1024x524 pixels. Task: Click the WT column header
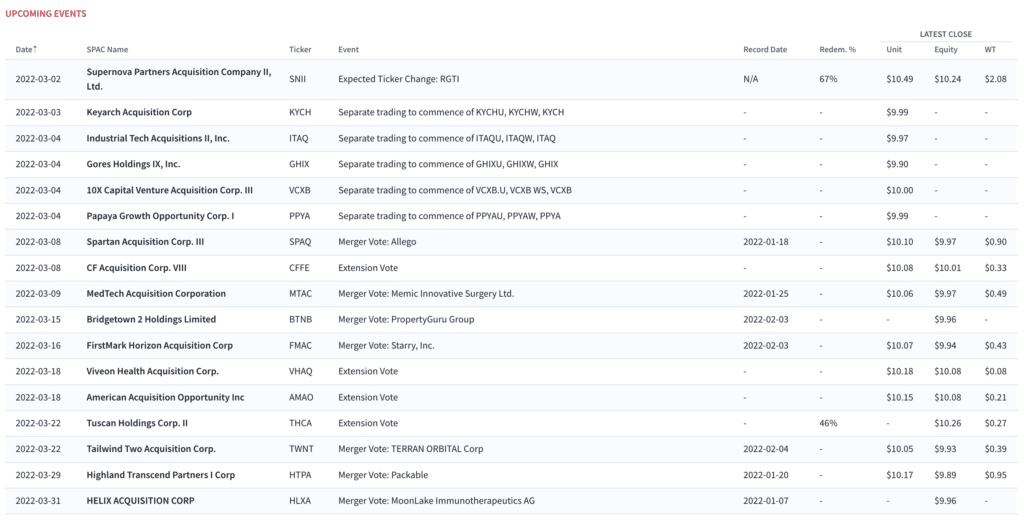click(990, 50)
